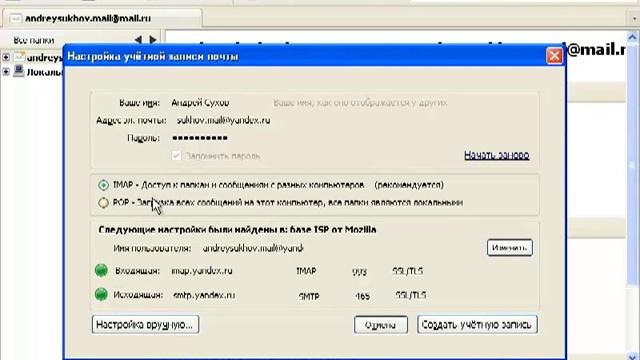The height and width of the screenshot is (360, 640).
Task: Click the 'Андрей Сухов' name field
Action: pyautogui.click(x=200, y=102)
